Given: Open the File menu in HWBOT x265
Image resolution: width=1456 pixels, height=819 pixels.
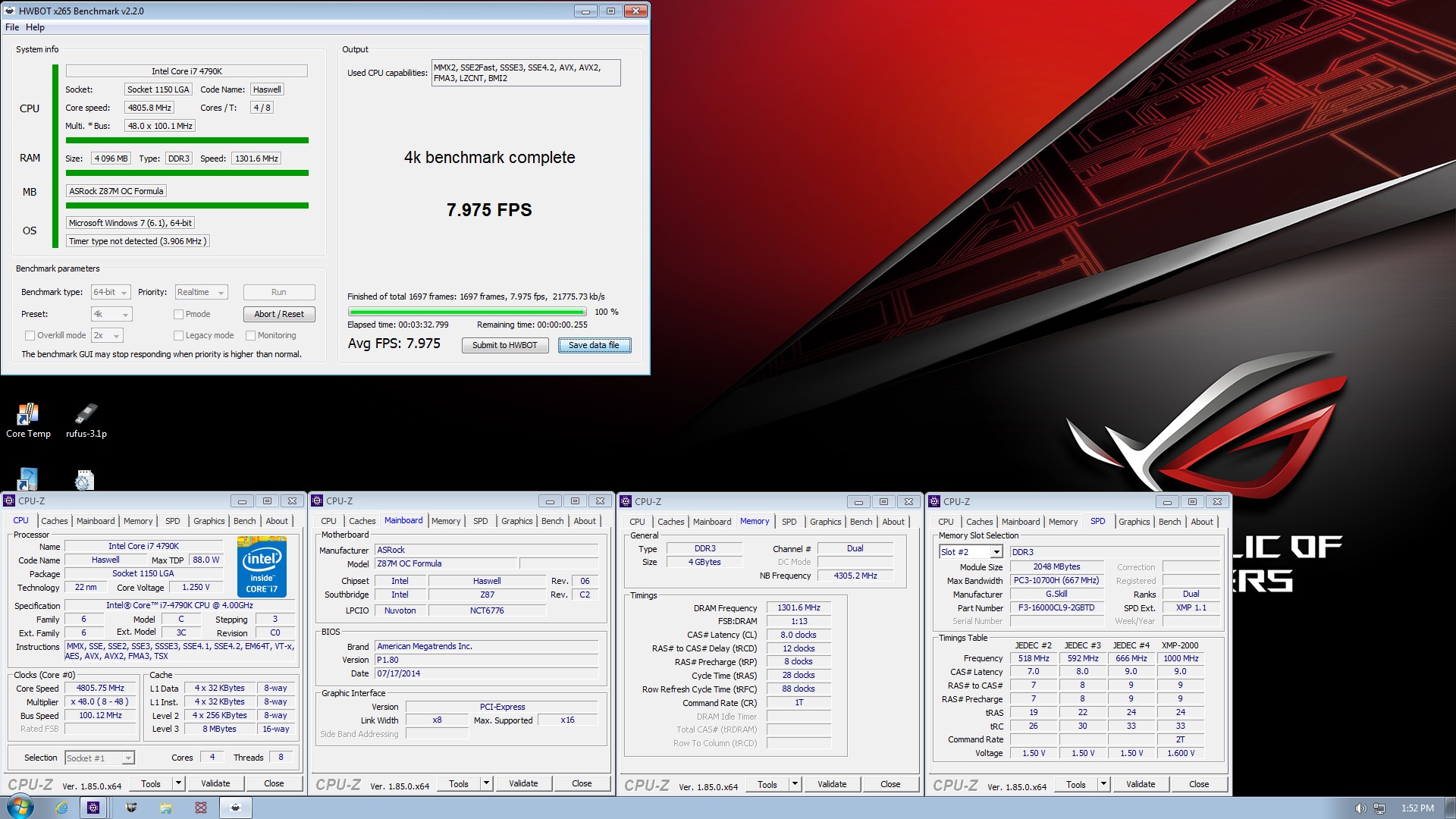Looking at the screenshot, I should pos(12,27).
